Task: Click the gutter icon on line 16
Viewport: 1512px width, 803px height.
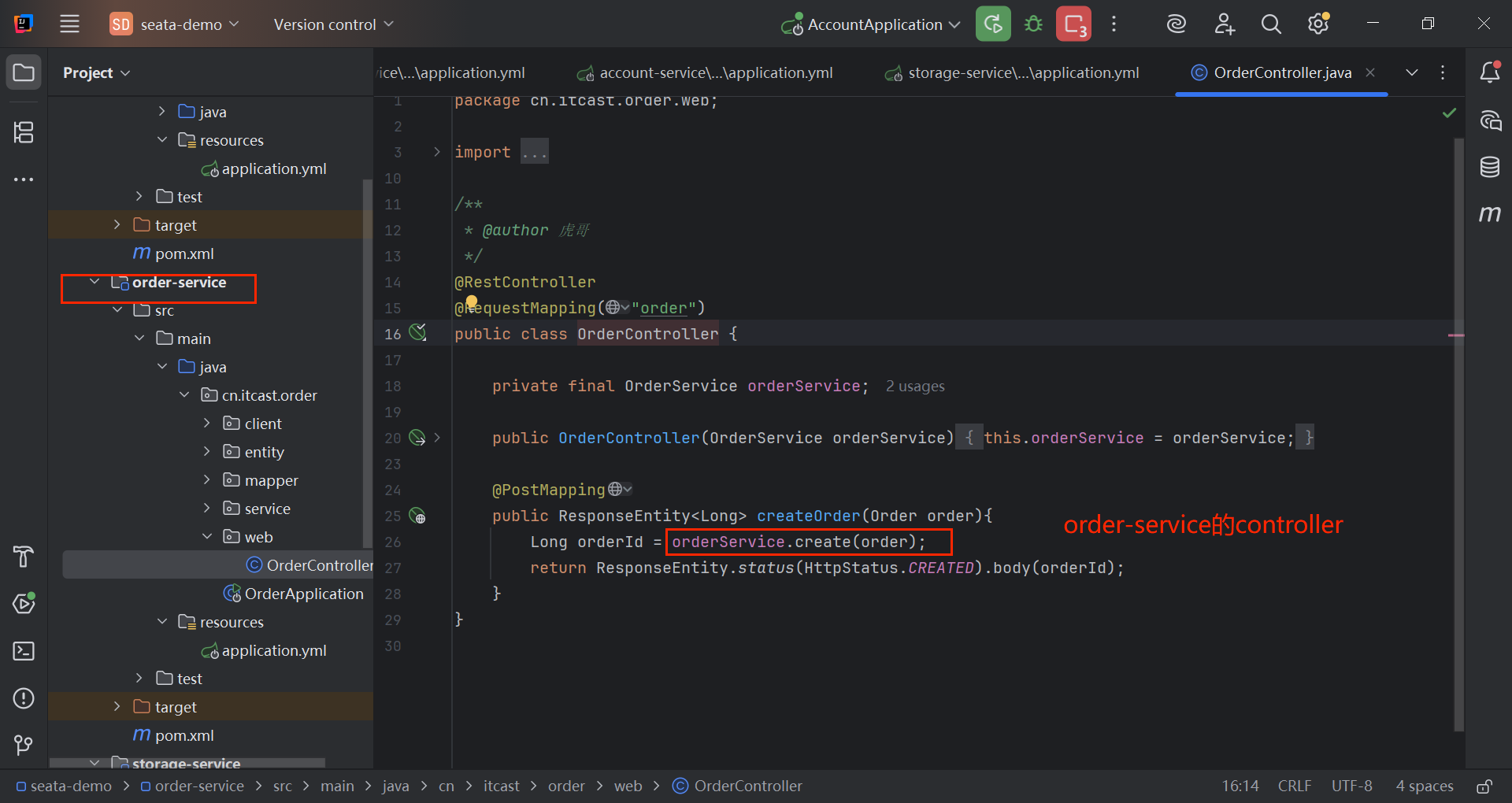Action: click(x=417, y=333)
